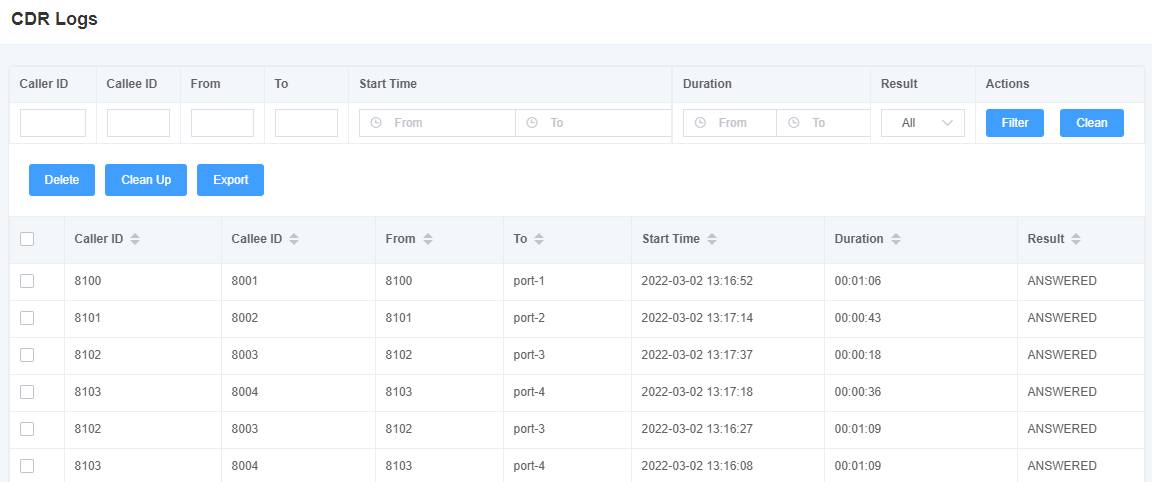
Task: Tick the select-all checkbox in table header
Action: [x=27, y=239]
